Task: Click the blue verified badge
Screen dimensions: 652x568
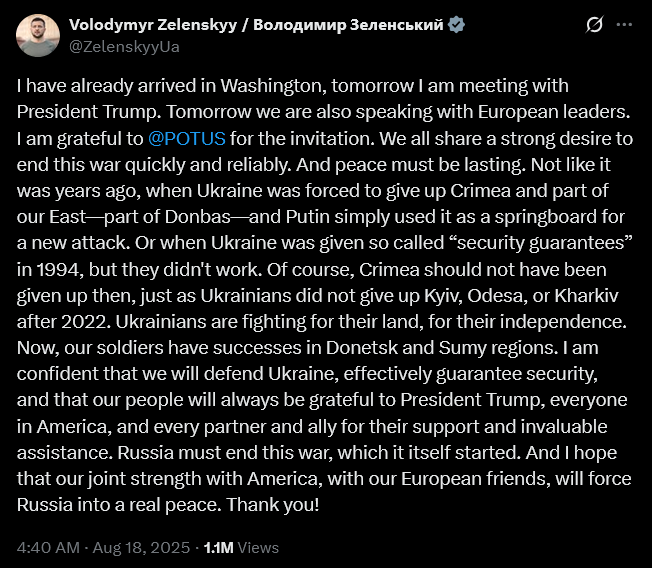Action: pyautogui.click(x=456, y=25)
